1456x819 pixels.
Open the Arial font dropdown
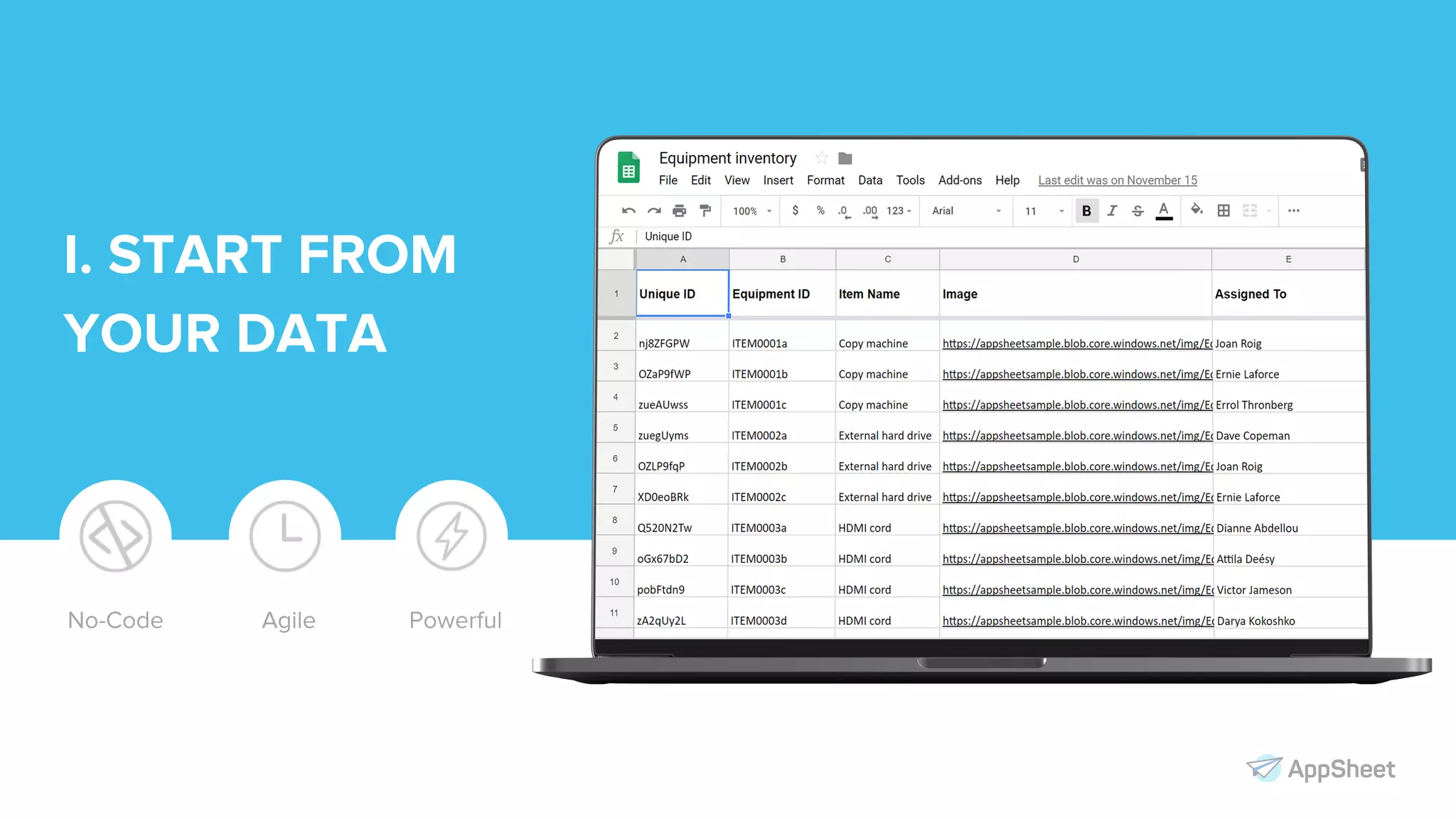pyautogui.click(x=966, y=211)
